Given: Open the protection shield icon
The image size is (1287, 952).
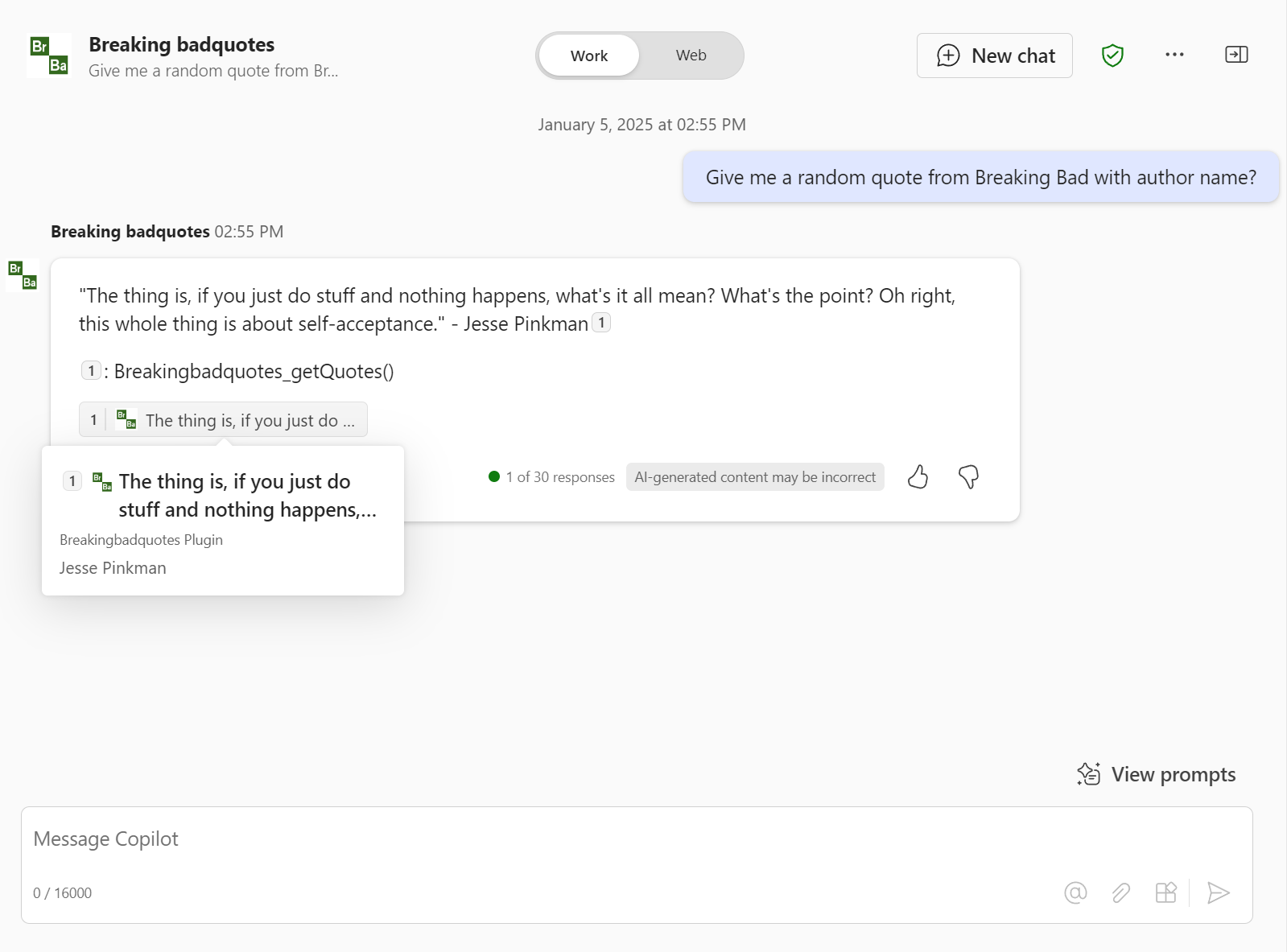Looking at the screenshot, I should tap(1112, 56).
